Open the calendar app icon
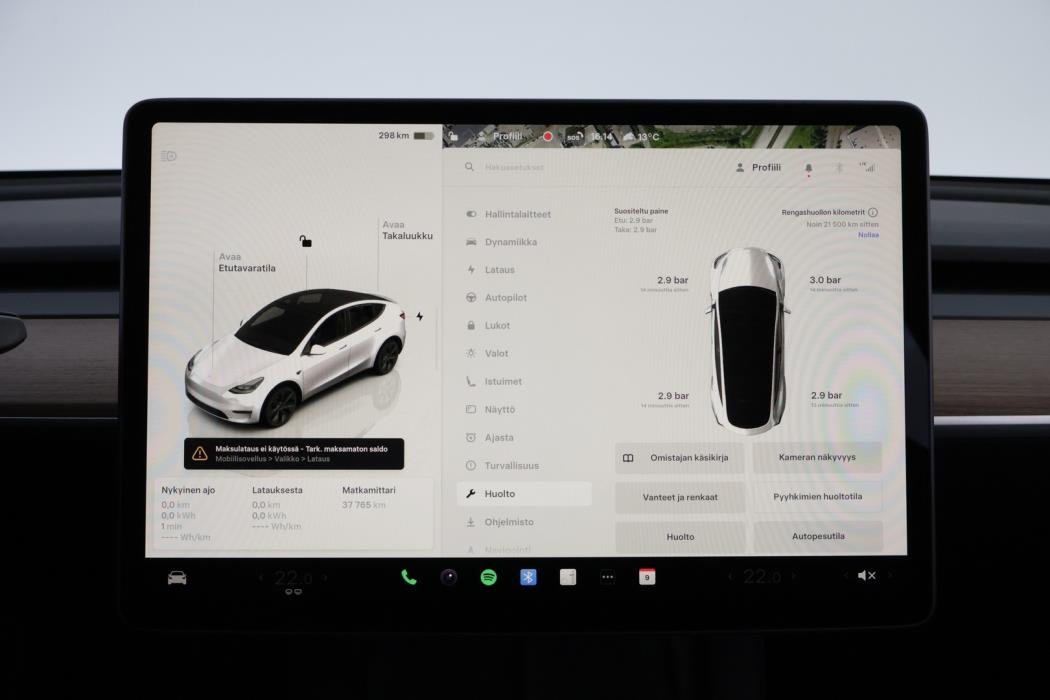 (647, 576)
